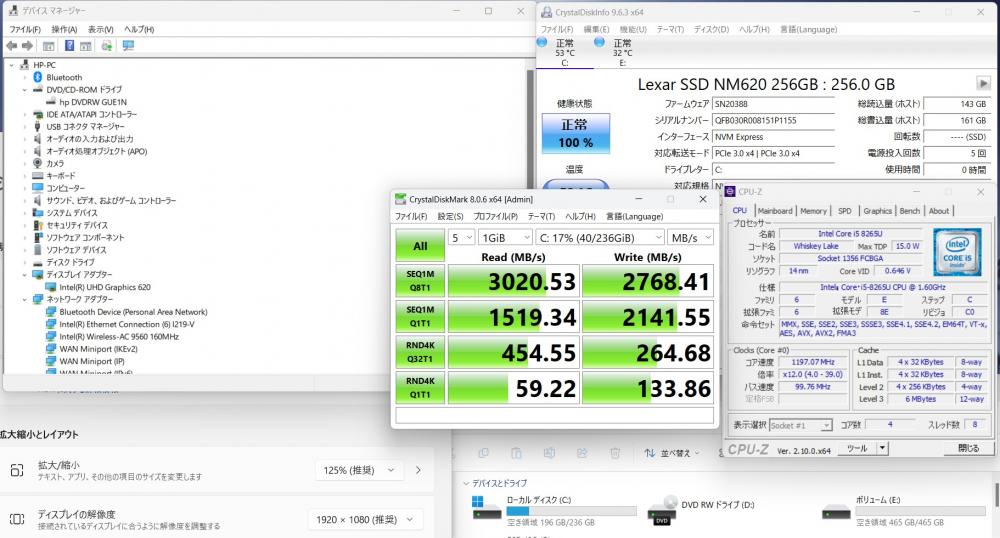Image resolution: width=1000 pixels, height=538 pixels.
Task: Open the test count dropdown showing 5
Action: coord(461,237)
